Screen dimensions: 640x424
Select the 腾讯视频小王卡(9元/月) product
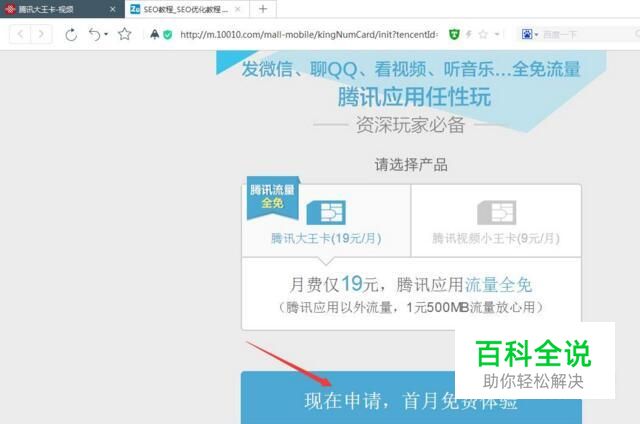click(496, 220)
